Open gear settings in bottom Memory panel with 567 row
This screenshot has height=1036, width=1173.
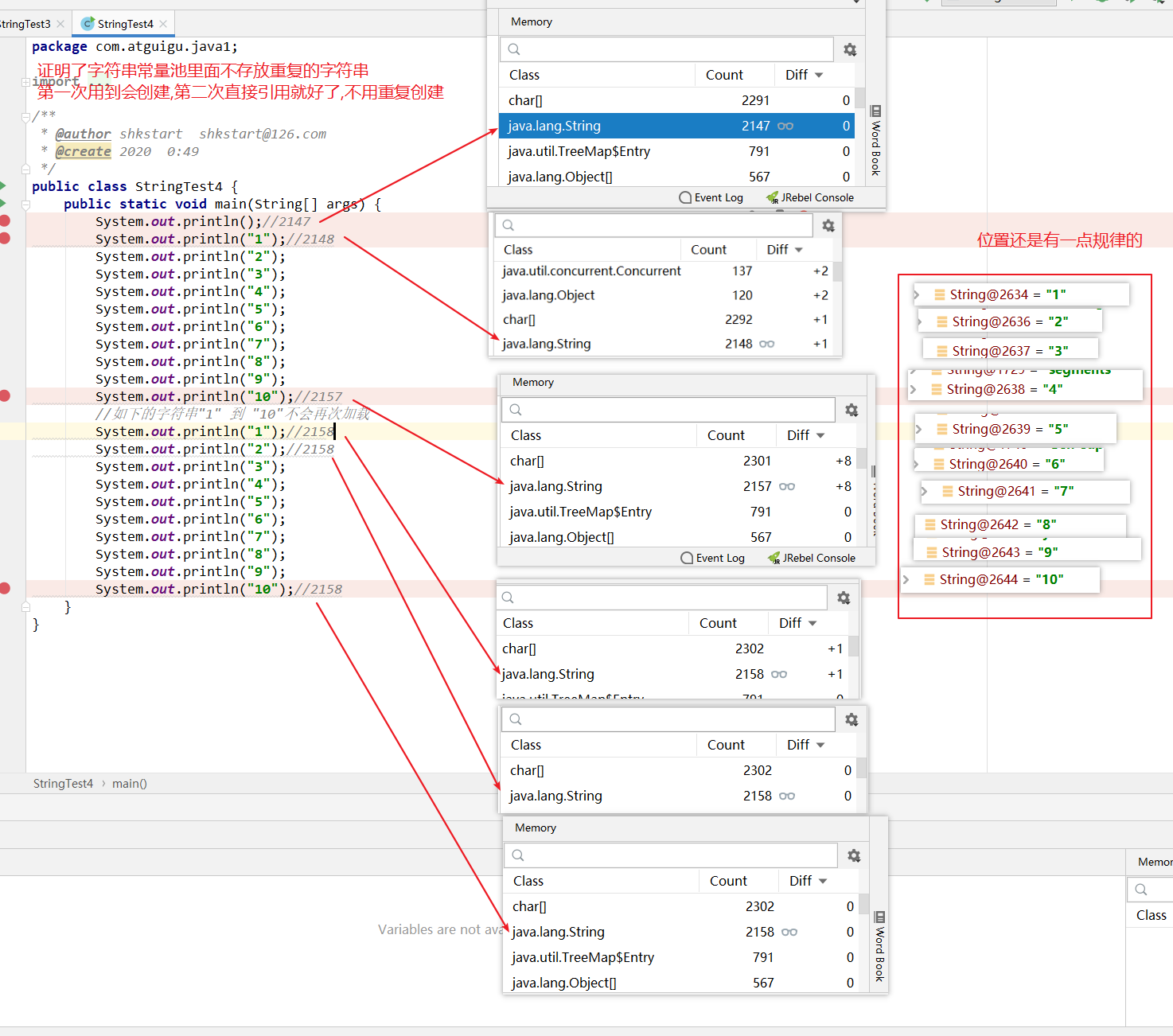tap(854, 856)
